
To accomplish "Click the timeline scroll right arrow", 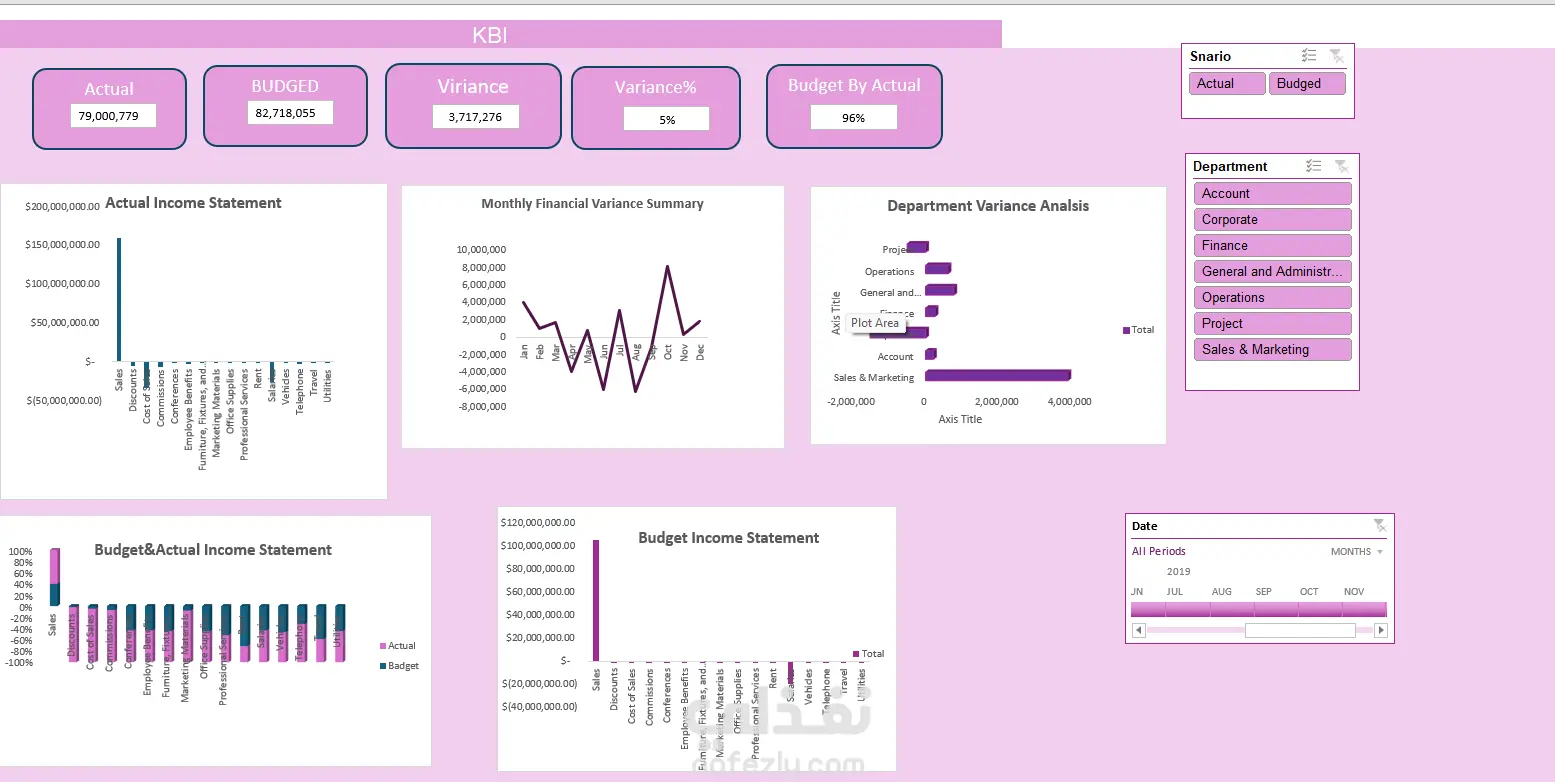I will point(1381,630).
